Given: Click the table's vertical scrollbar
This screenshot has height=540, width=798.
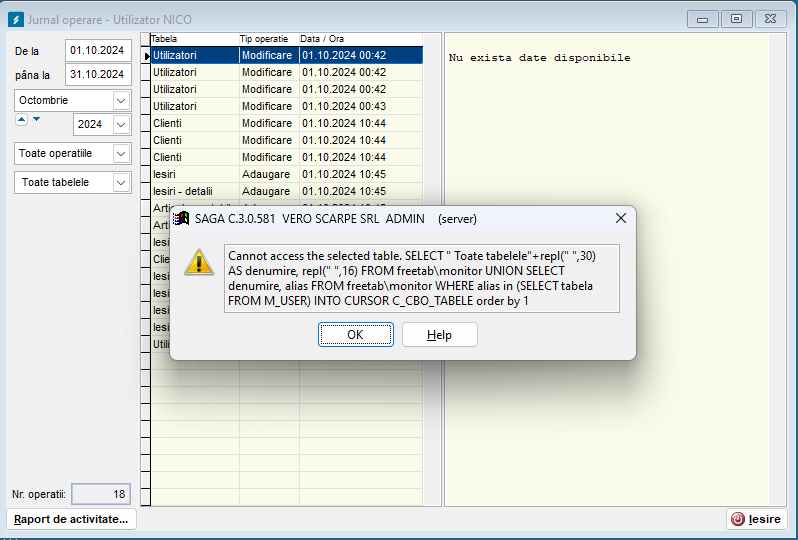Looking at the screenshot, I should pyautogui.click(x=432, y=270).
